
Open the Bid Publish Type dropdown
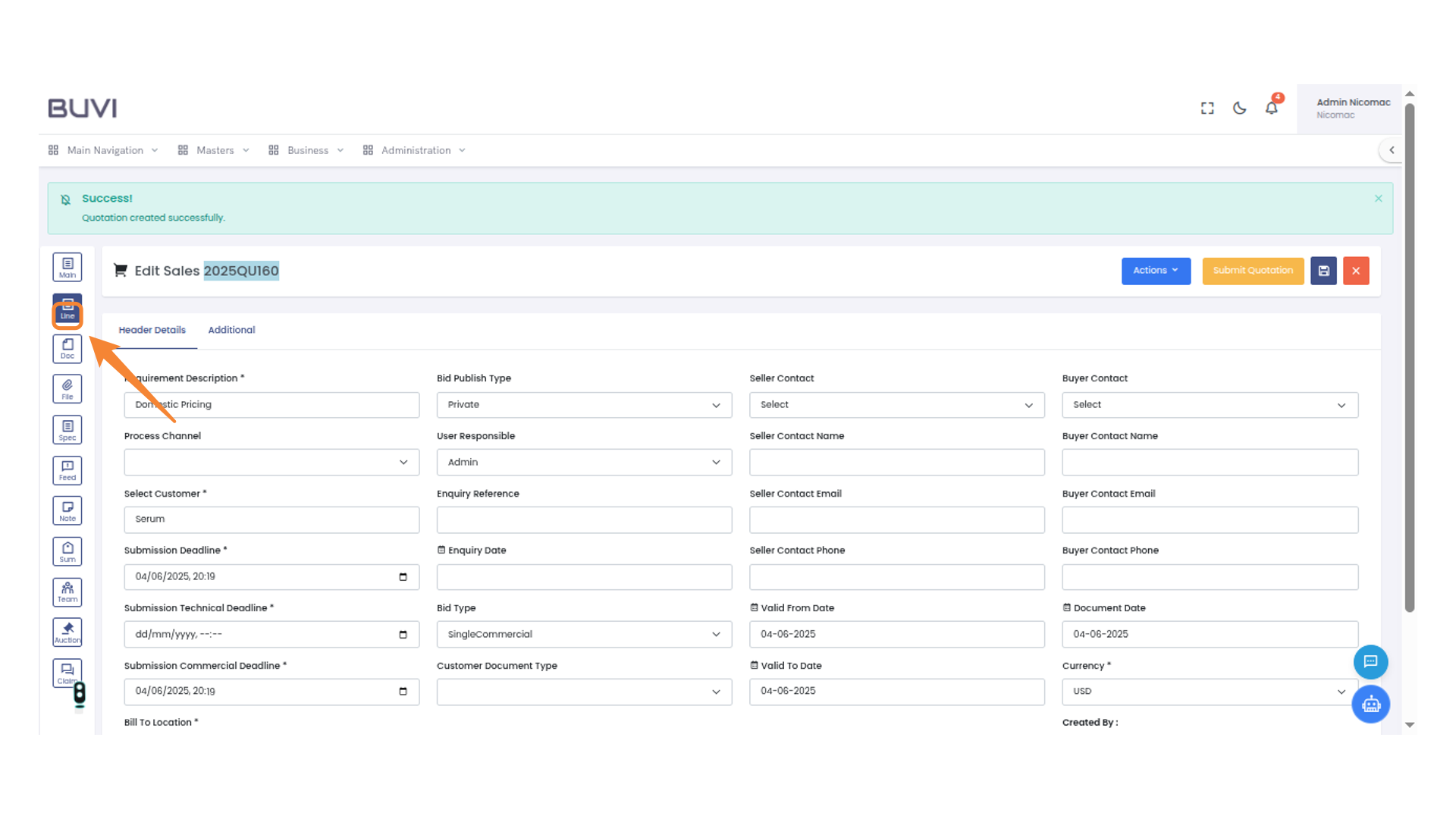point(583,404)
